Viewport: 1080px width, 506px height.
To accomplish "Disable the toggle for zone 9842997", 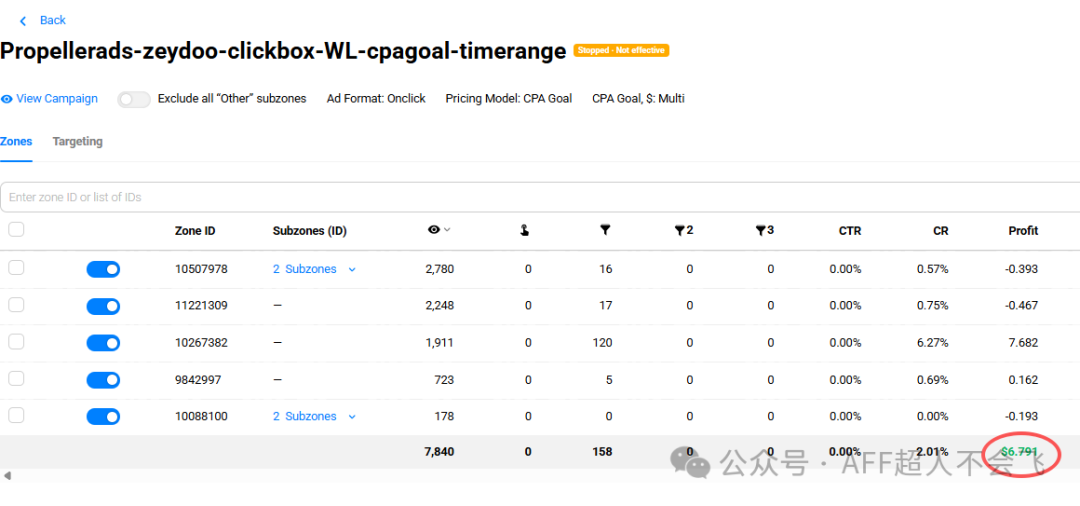I will coord(103,380).
